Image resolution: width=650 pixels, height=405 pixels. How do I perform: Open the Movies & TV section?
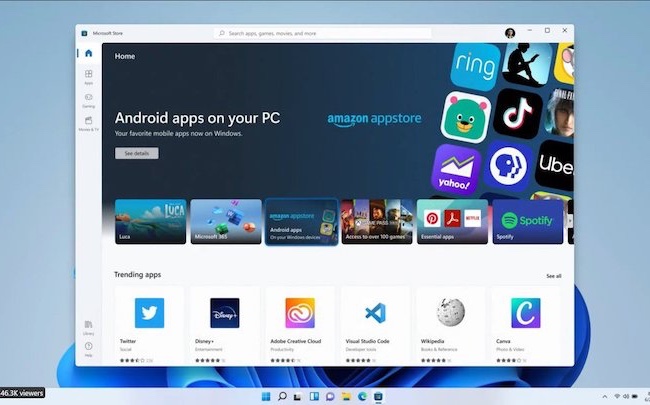point(88,124)
